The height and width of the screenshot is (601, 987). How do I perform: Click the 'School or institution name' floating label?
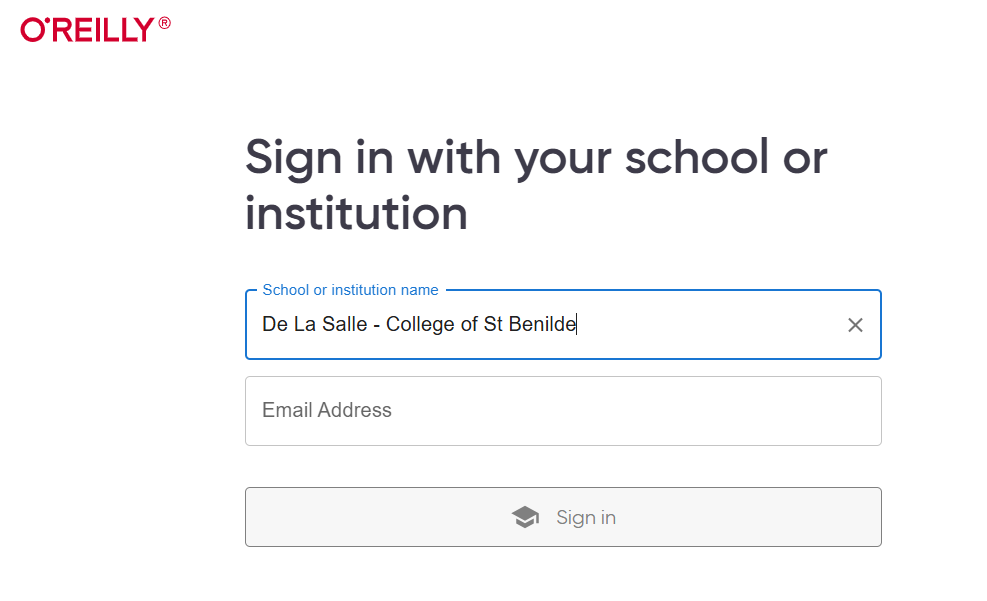pos(350,290)
